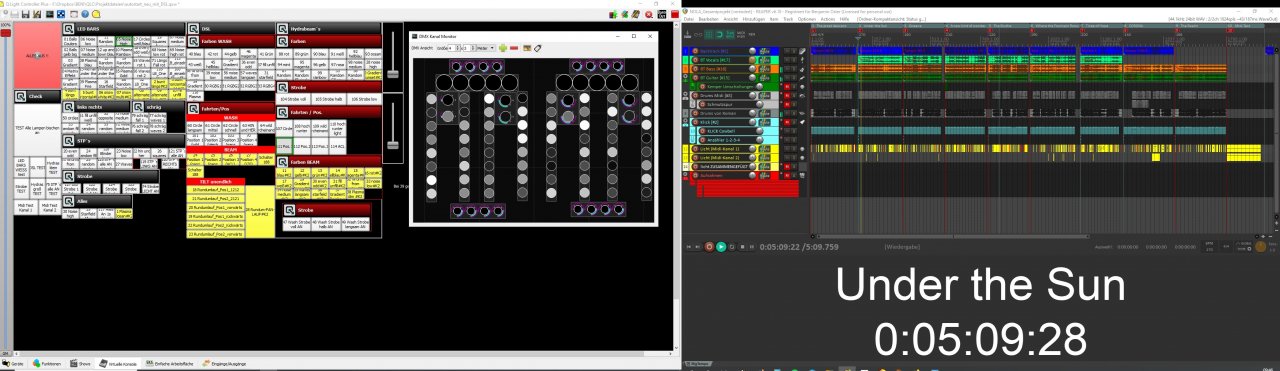Click the red minus icon in DMX monitor
The width and height of the screenshot is (1280, 371).
(514, 48)
